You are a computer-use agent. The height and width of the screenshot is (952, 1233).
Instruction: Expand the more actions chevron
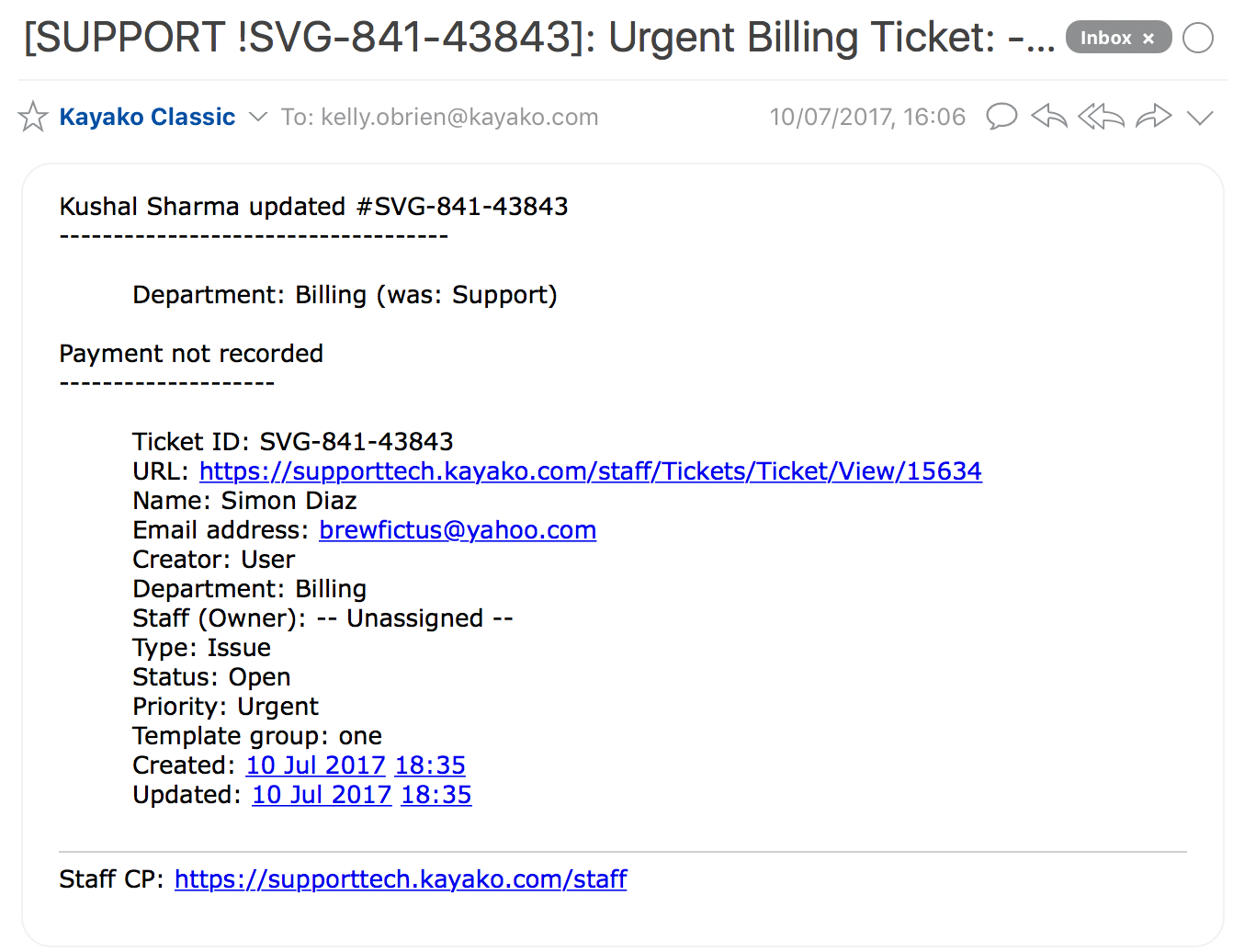(1200, 118)
